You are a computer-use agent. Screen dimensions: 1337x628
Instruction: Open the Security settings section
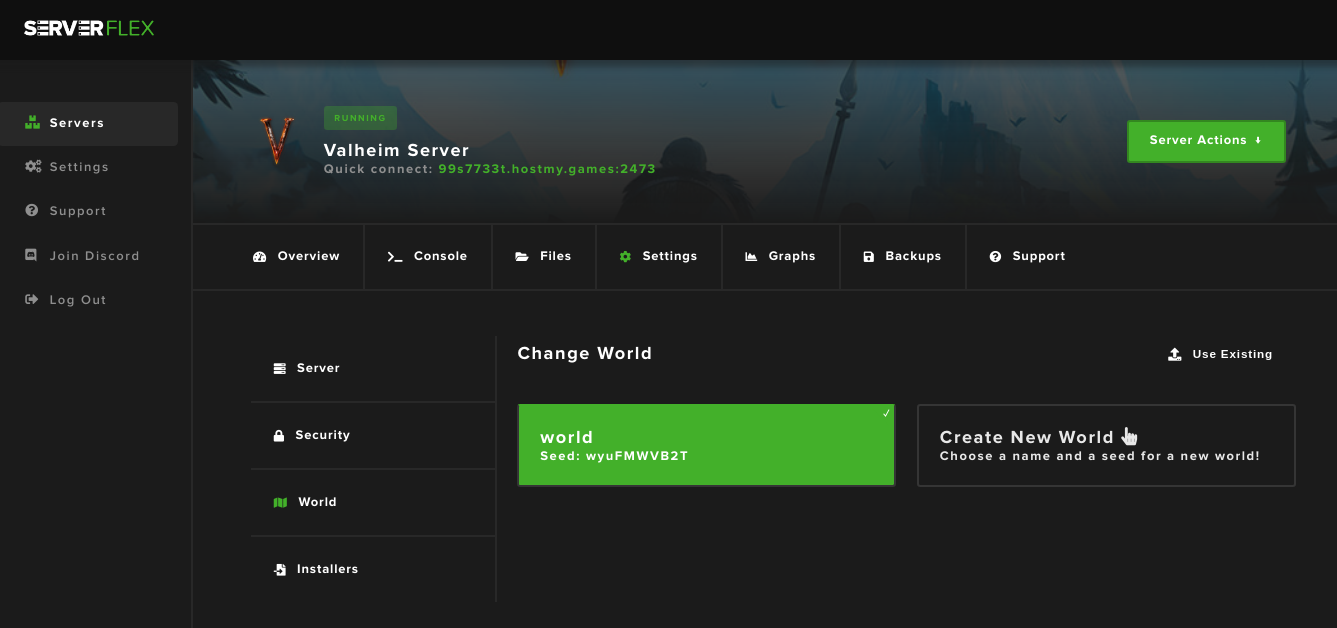373,436
